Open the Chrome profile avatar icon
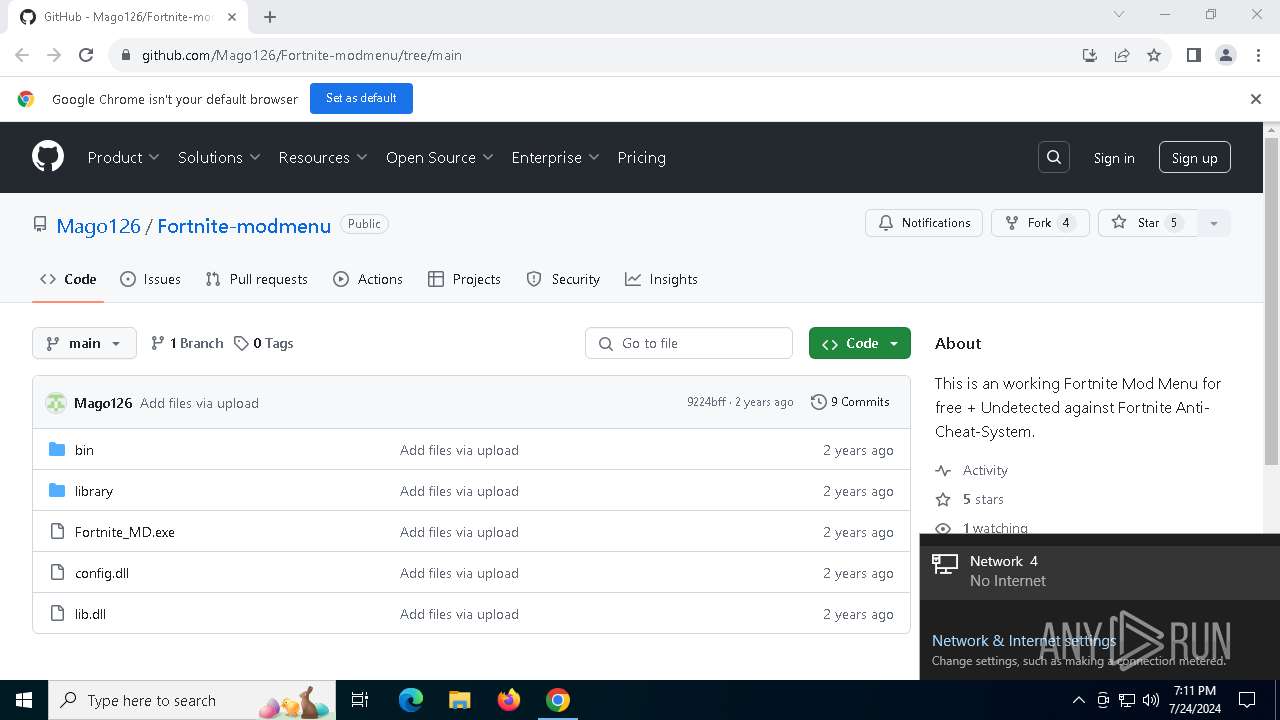This screenshot has width=1280, height=720. (1226, 55)
